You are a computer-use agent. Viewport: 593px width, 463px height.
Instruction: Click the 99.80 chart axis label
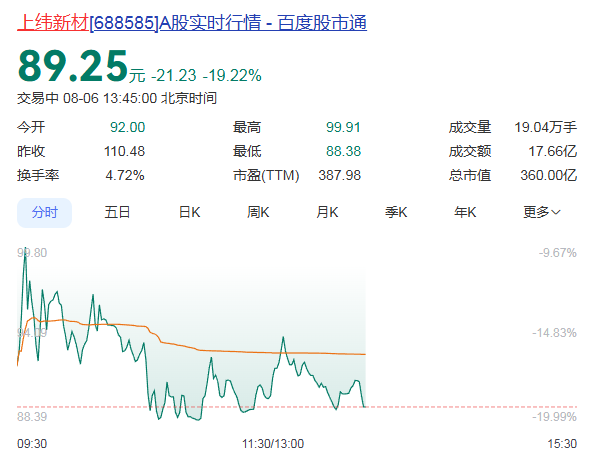[32, 253]
